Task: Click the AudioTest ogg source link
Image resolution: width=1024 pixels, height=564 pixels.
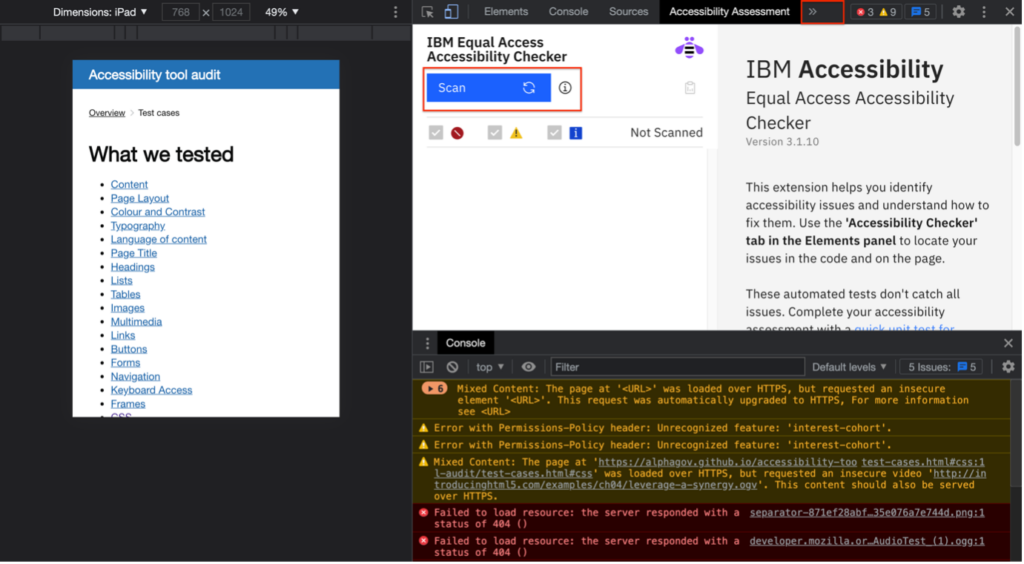Action: pyautogui.click(x=867, y=542)
